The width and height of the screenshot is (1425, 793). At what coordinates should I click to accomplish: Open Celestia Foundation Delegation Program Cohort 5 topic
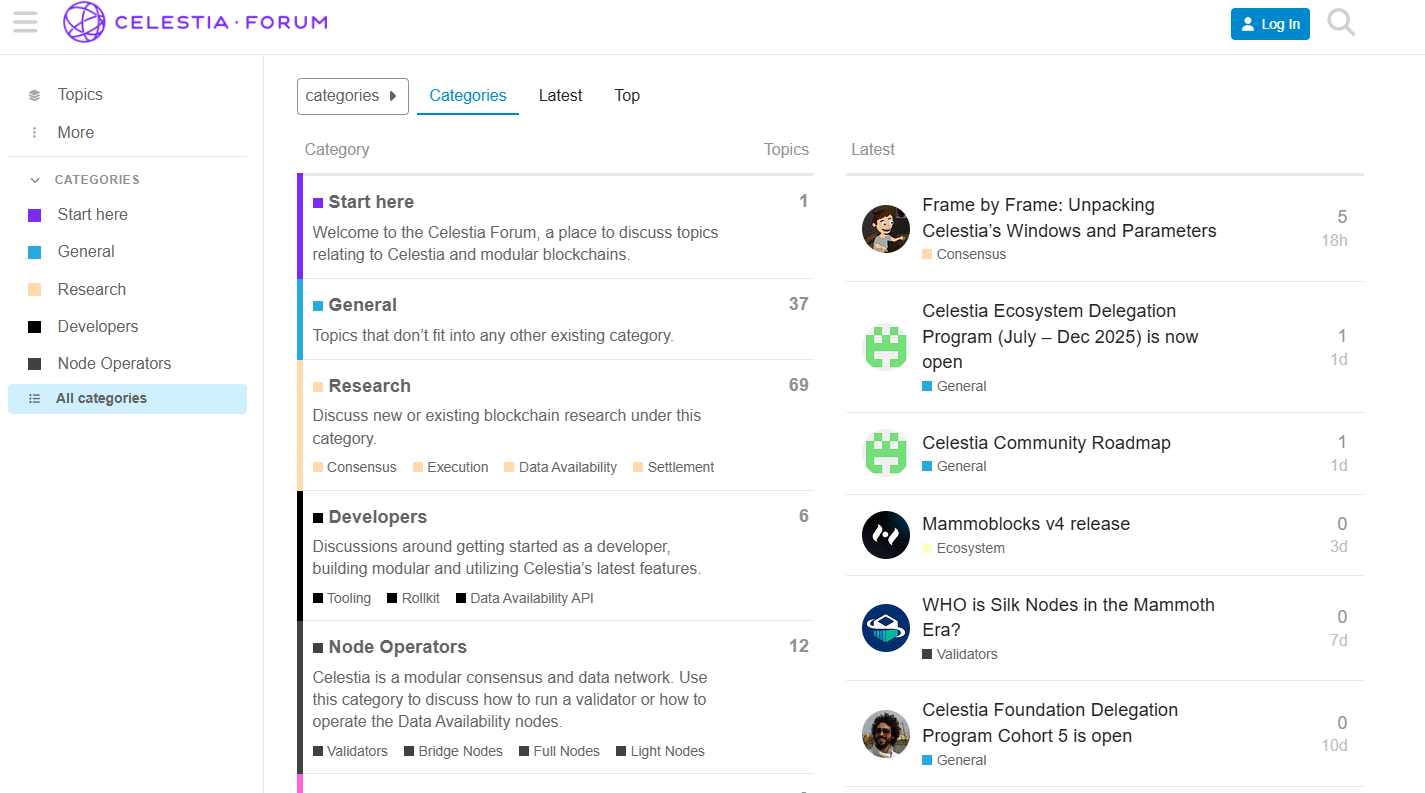click(1050, 723)
